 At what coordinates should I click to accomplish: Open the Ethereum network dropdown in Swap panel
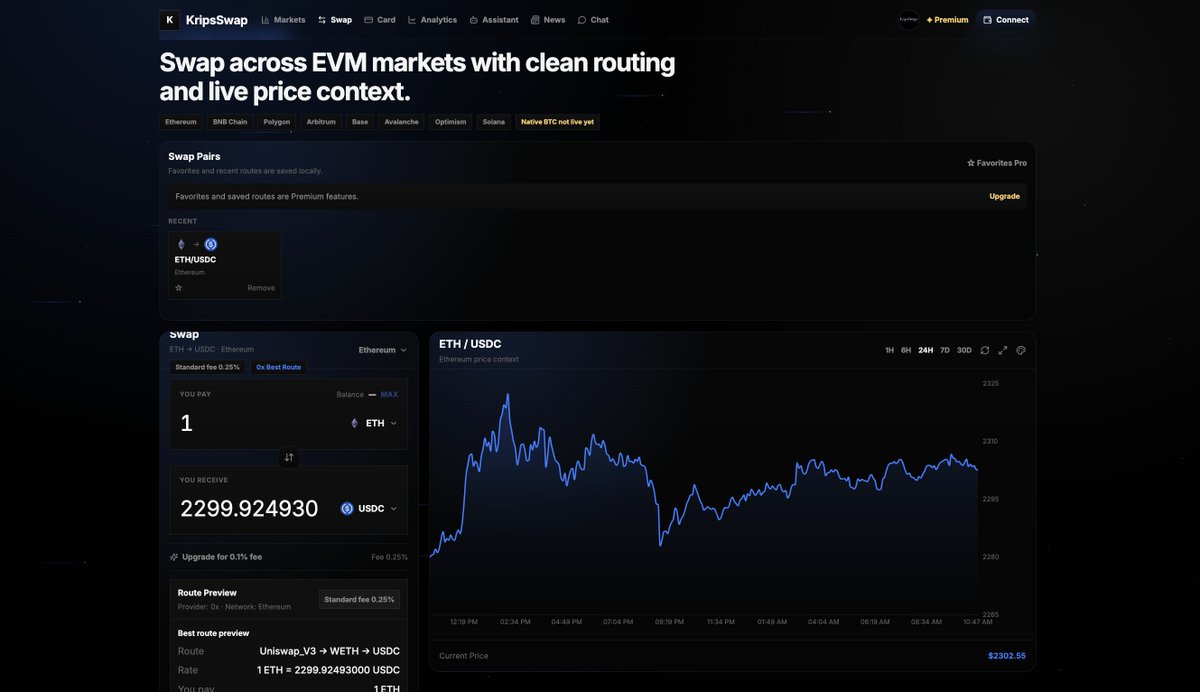[383, 350]
